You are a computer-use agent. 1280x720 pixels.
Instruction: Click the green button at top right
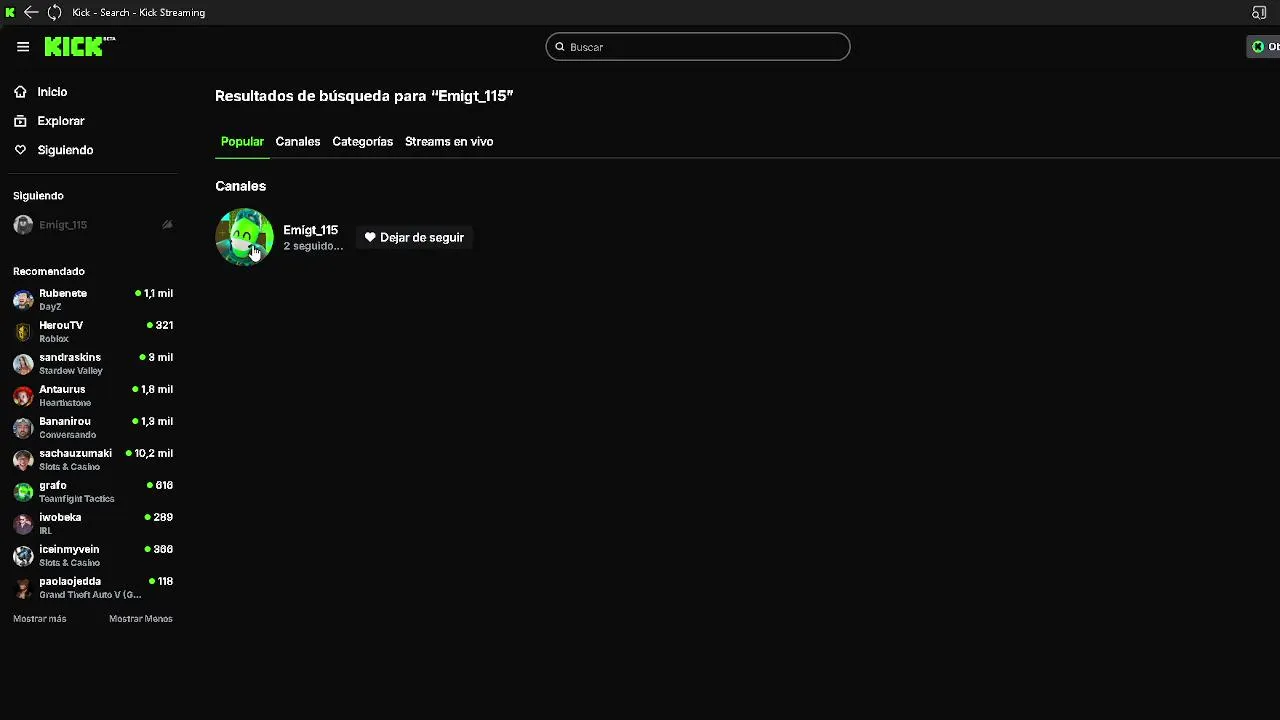click(1264, 47)
